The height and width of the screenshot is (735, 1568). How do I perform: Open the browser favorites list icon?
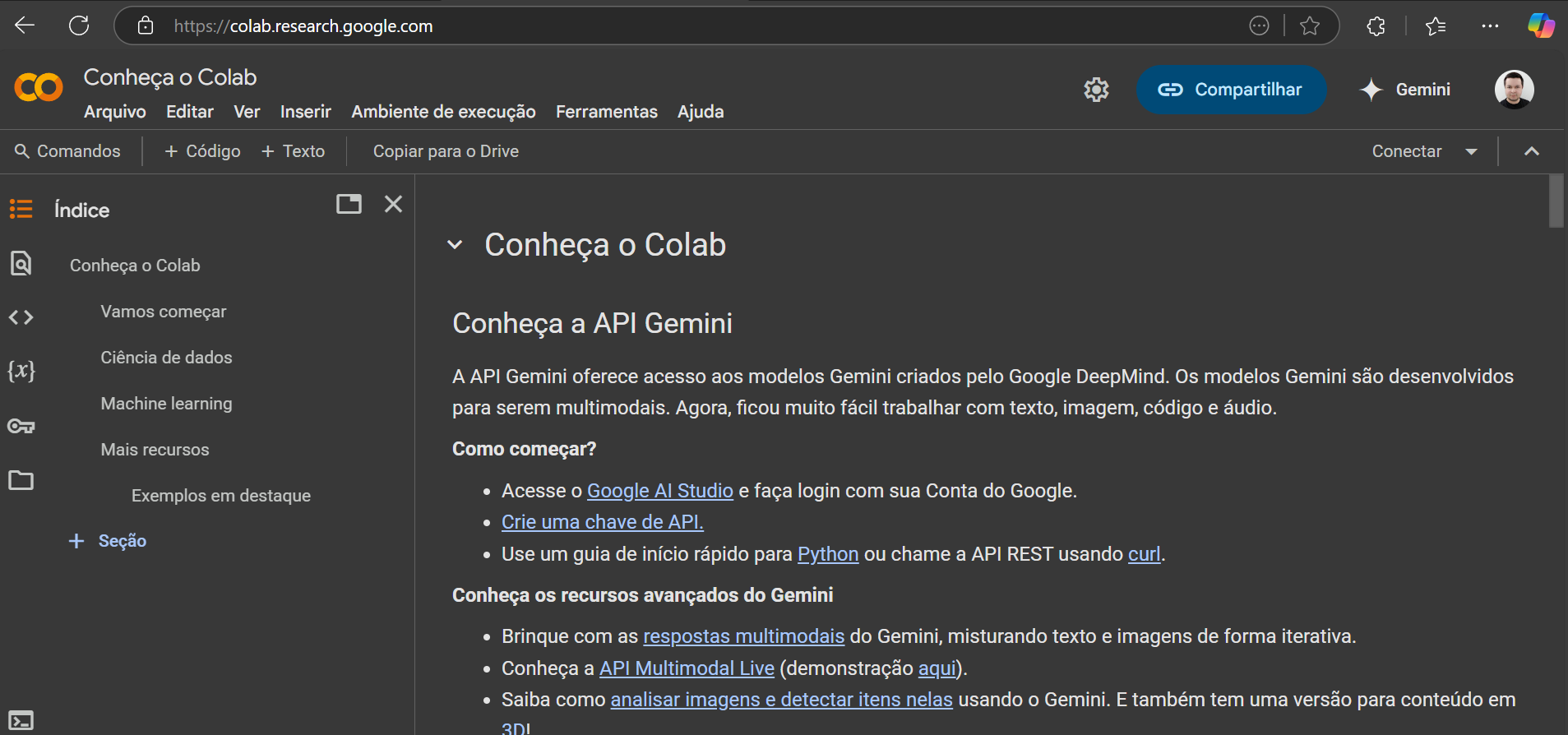(x=1436, y=26)
